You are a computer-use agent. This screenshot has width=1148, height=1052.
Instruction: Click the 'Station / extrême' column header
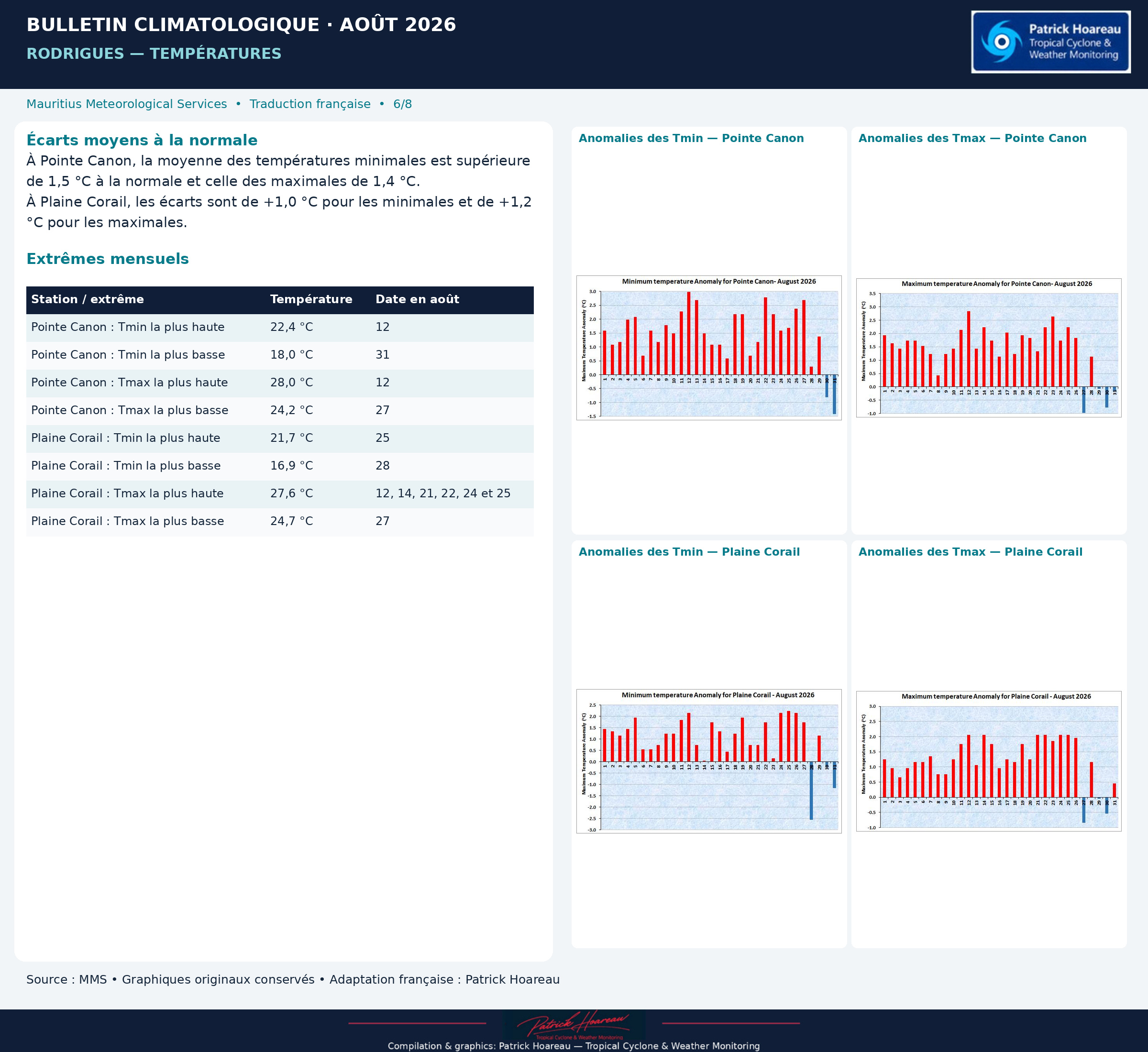tap(88, 299)
